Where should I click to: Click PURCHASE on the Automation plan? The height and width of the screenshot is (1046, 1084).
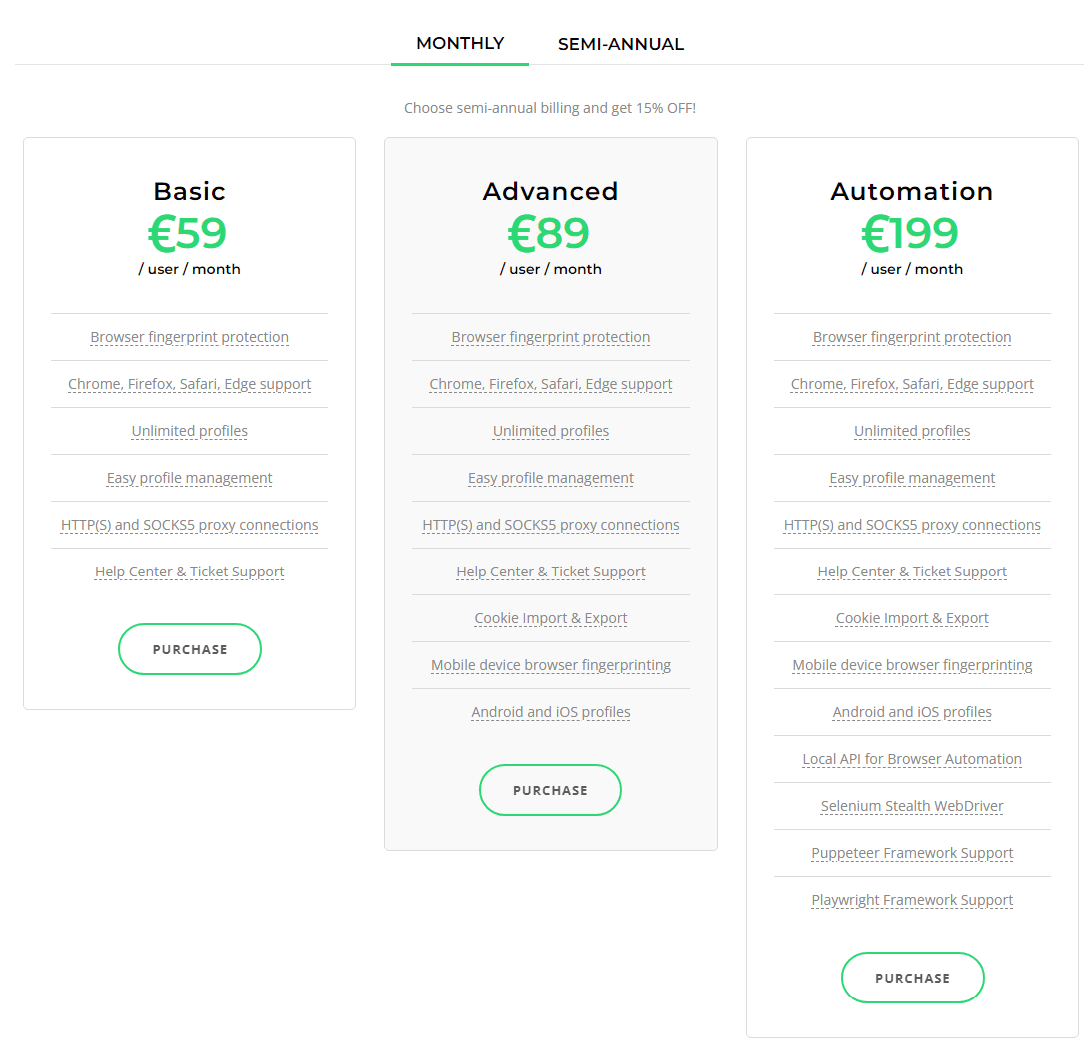(x=912, y=977)
